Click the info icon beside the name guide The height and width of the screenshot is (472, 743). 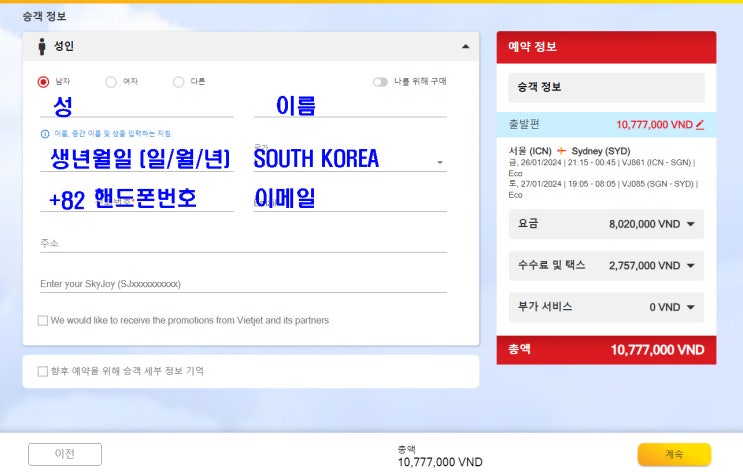[45, 134]
